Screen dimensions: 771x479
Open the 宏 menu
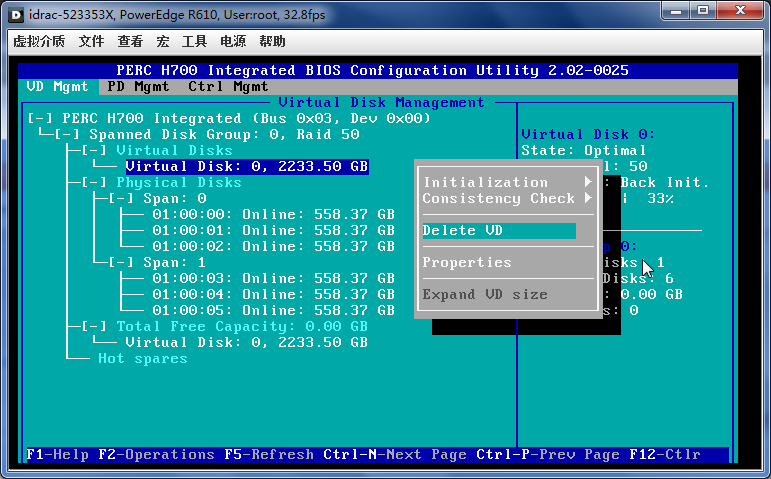[x=163, y=41]
